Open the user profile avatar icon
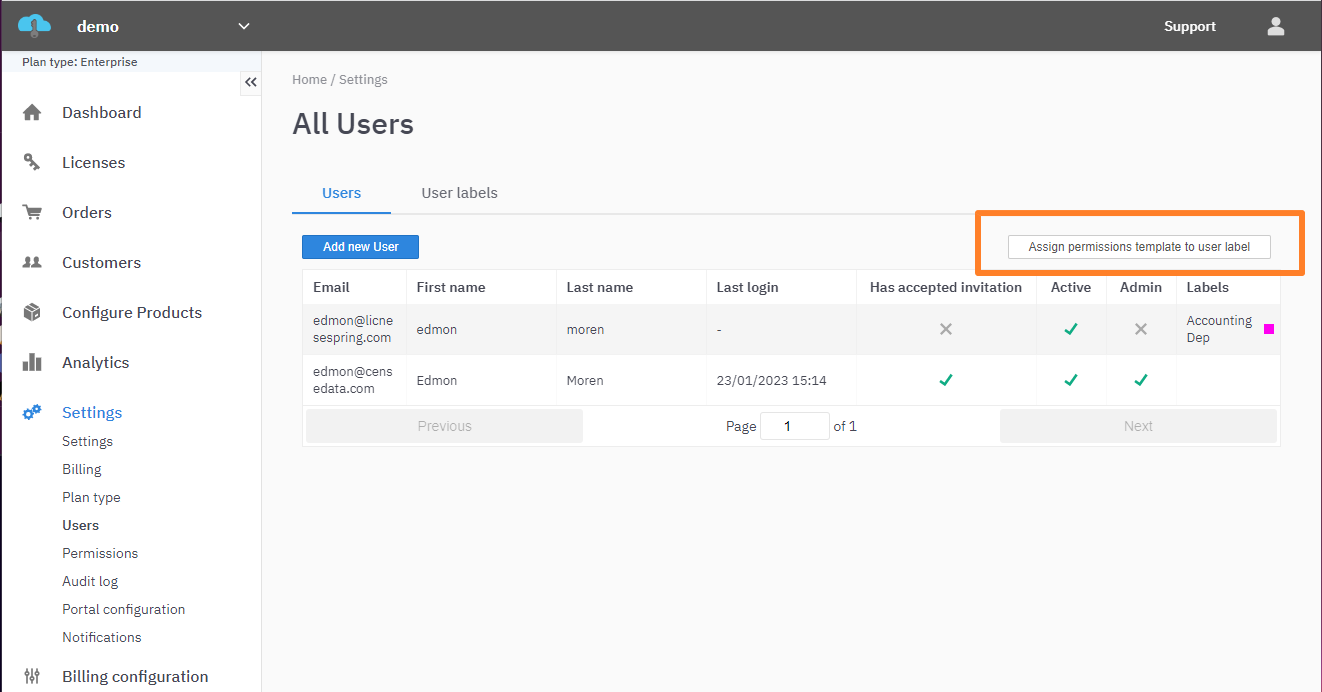1322x692 pixels. (1275, 27)
